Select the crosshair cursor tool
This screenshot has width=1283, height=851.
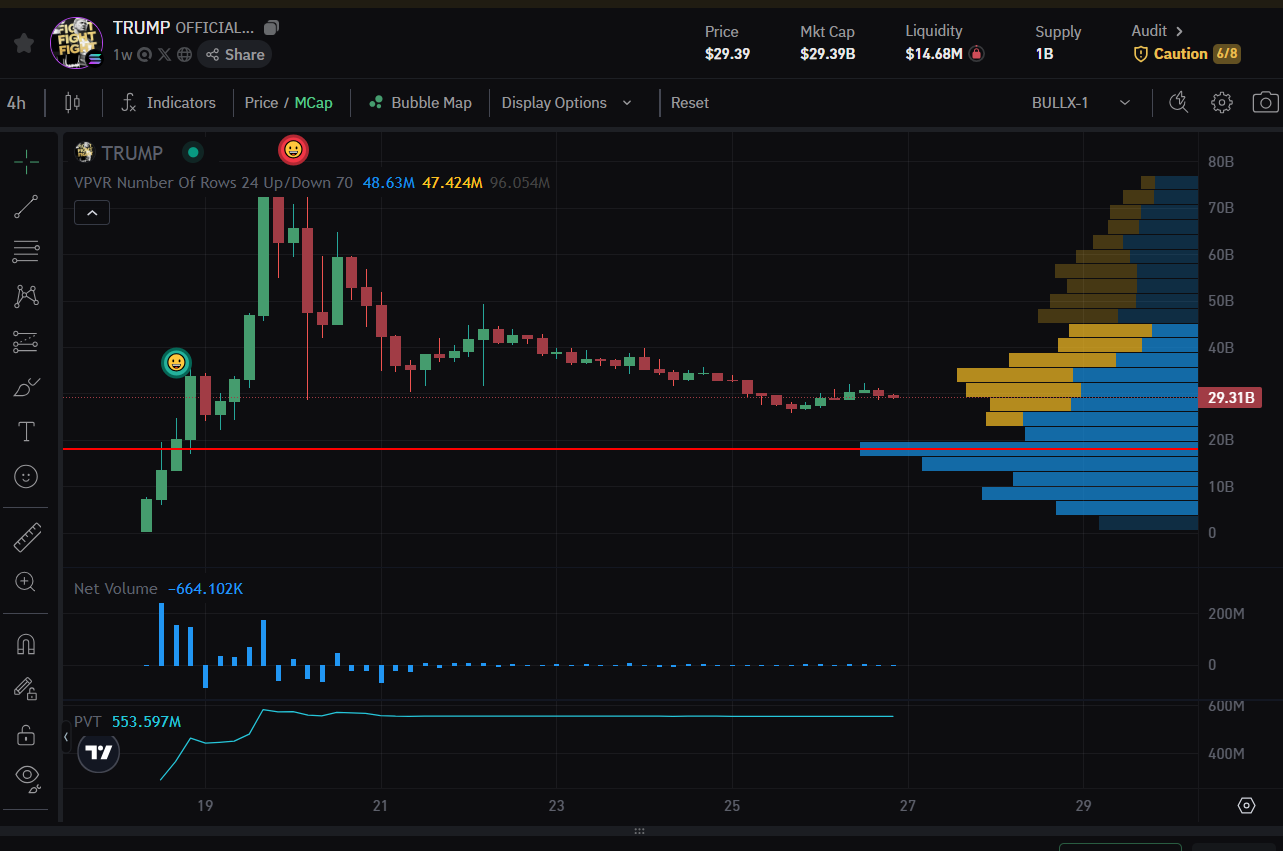(26, 160)
